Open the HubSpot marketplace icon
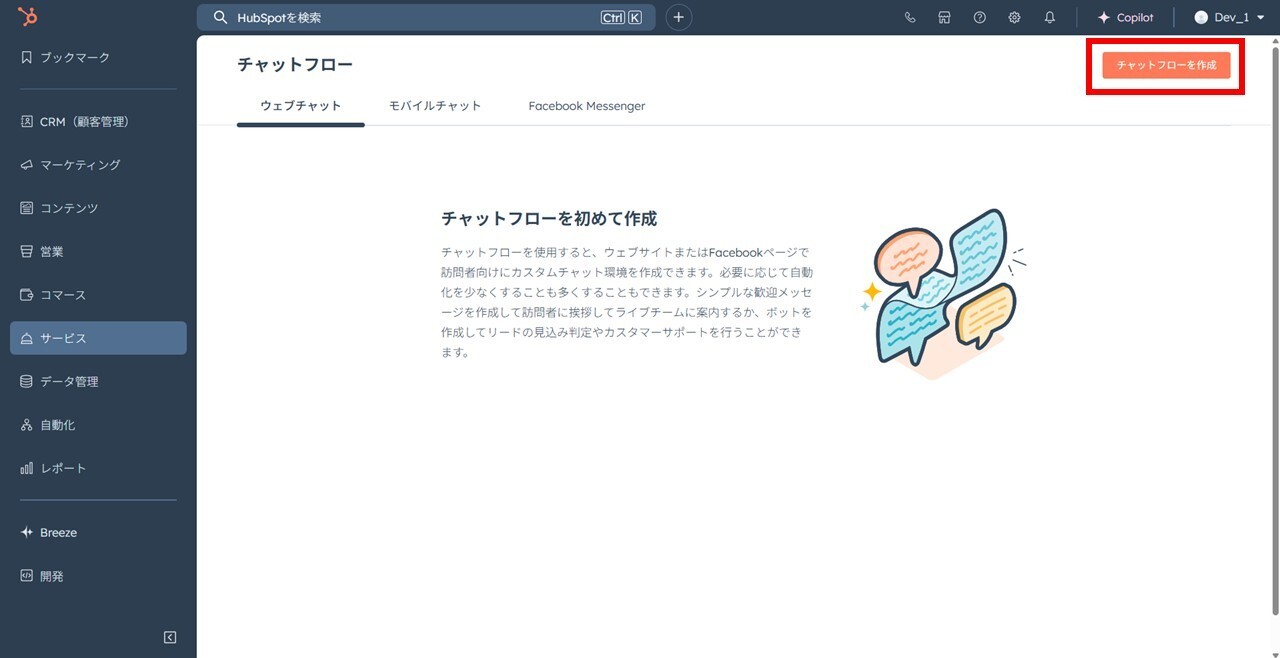 point(944,17)
